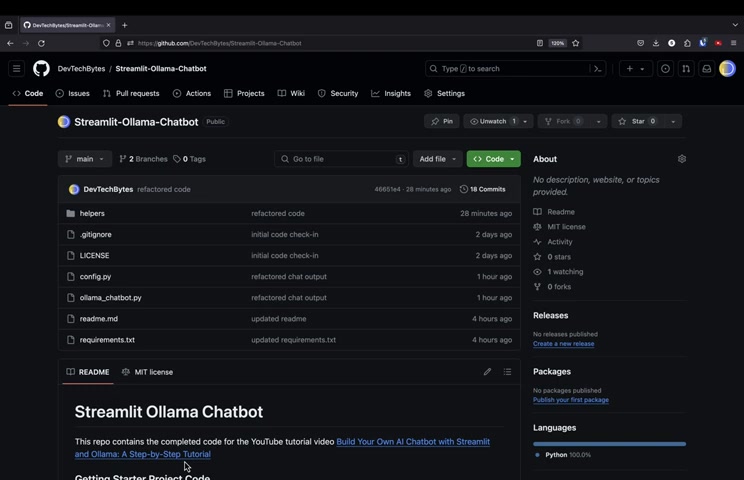
Task: Click Create a new release link
Action: (563, 343)
